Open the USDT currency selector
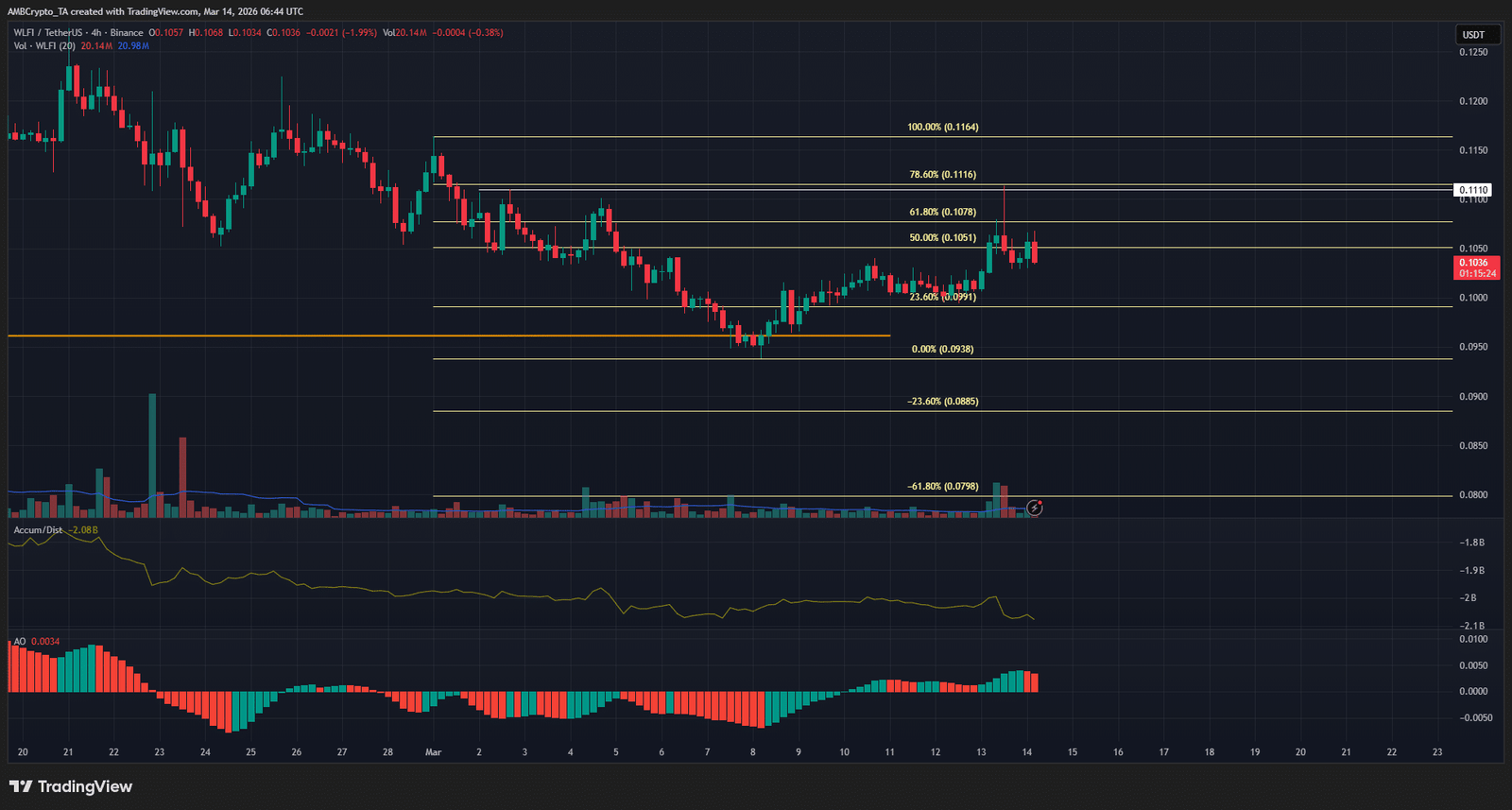 tap(1473, 35)
